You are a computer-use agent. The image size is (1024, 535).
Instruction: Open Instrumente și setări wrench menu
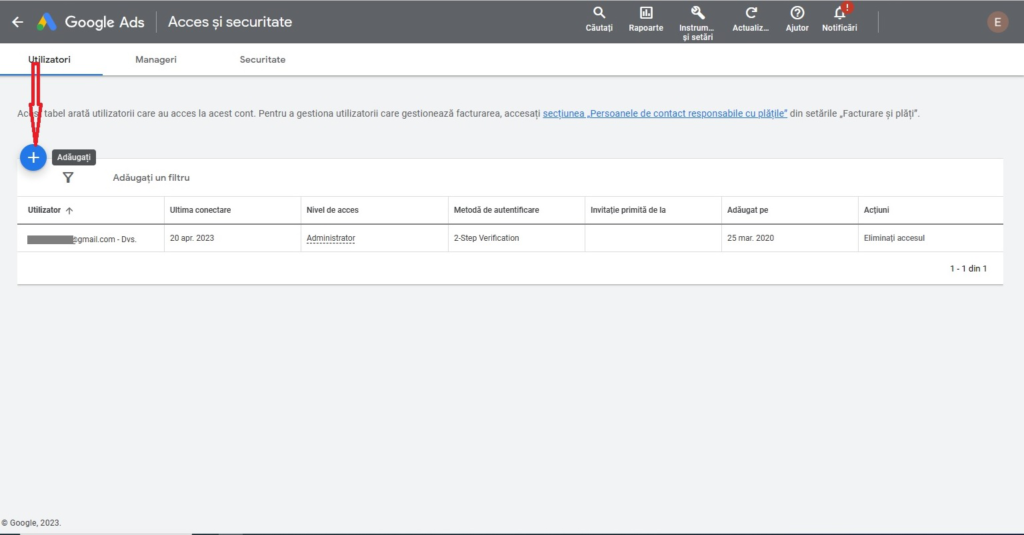click(697, 23)
